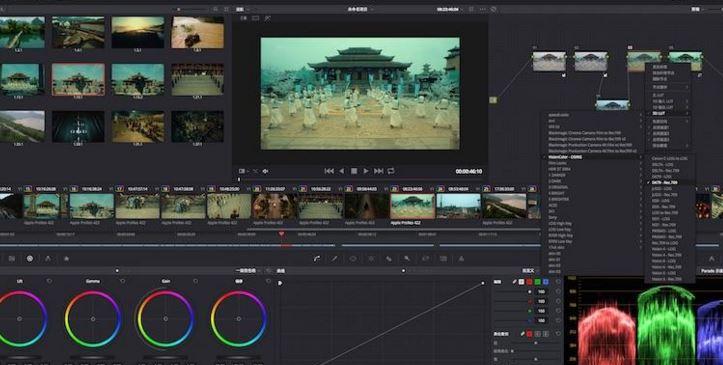Image resolution: width=723 pixels, height=365 pixels.
Task: Click the curve editor play-arrow marker
Action: click(280, 283)
